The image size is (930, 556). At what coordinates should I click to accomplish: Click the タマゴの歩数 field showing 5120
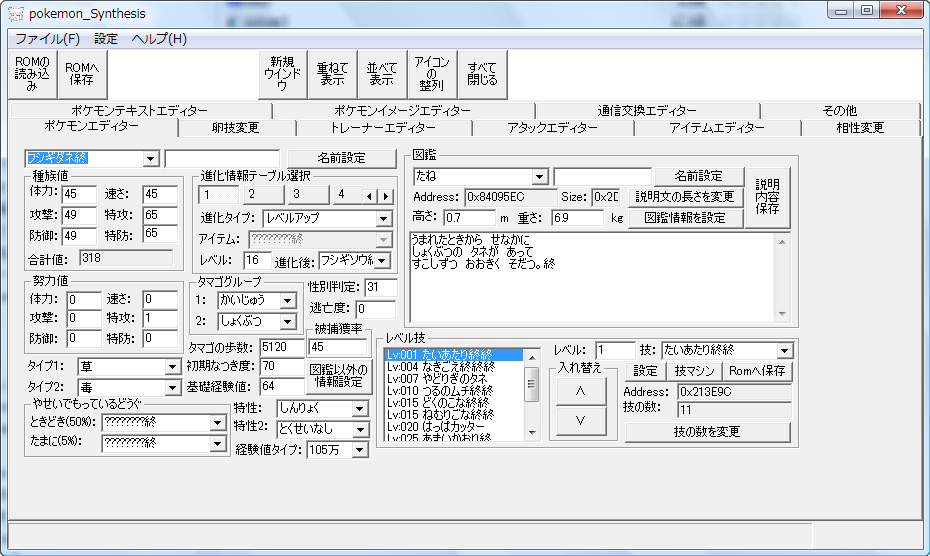tap(282, 347)
